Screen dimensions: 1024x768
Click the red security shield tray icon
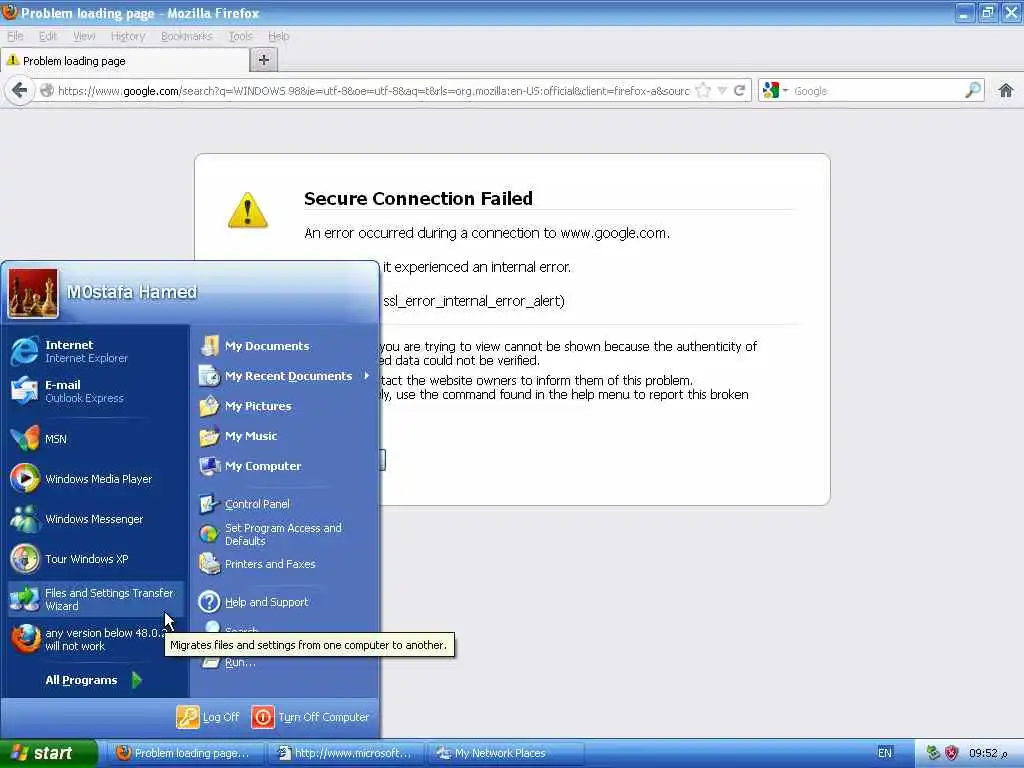[x=952, y=753]
